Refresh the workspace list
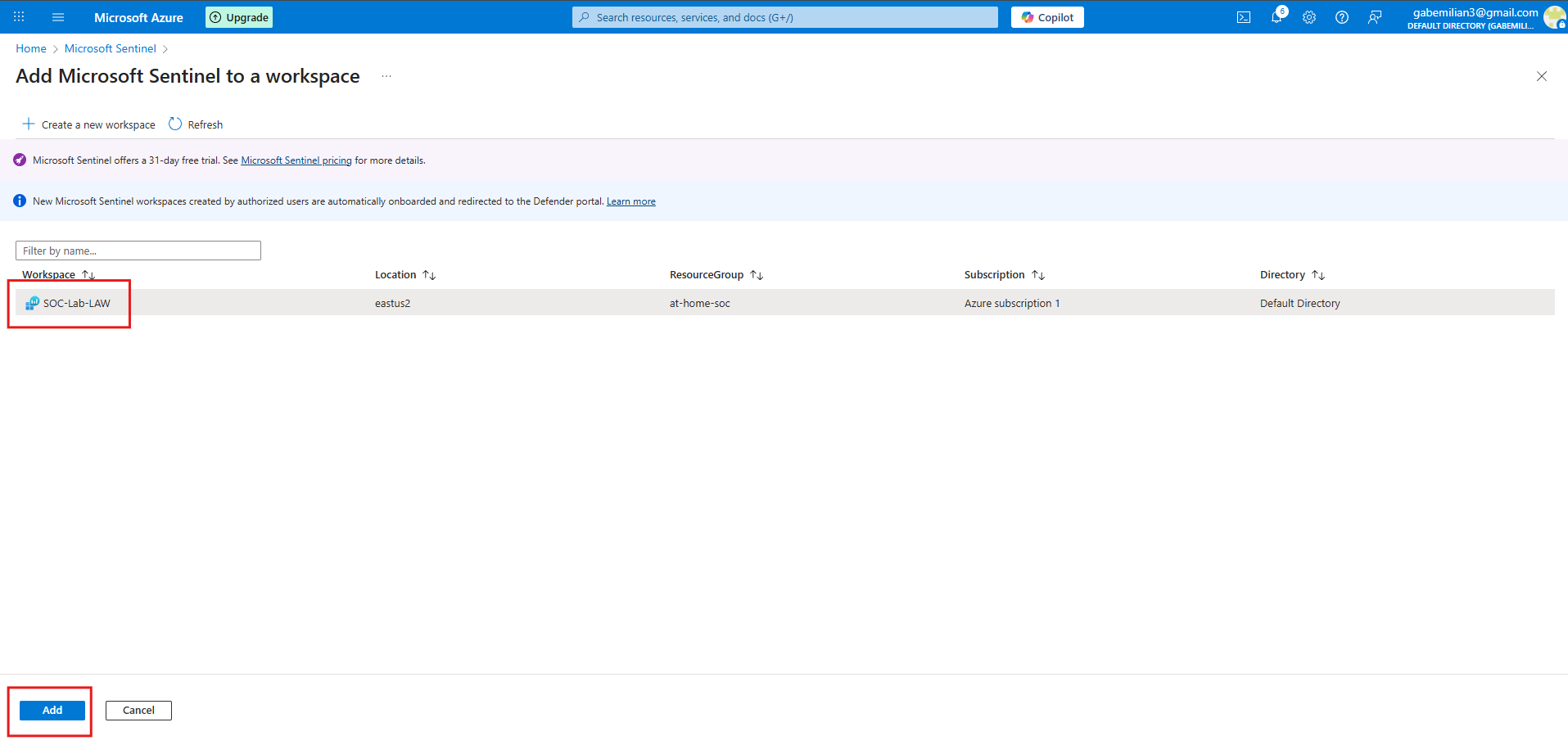Viewport: 1568px width, 745px height. (x=196, y=124)
